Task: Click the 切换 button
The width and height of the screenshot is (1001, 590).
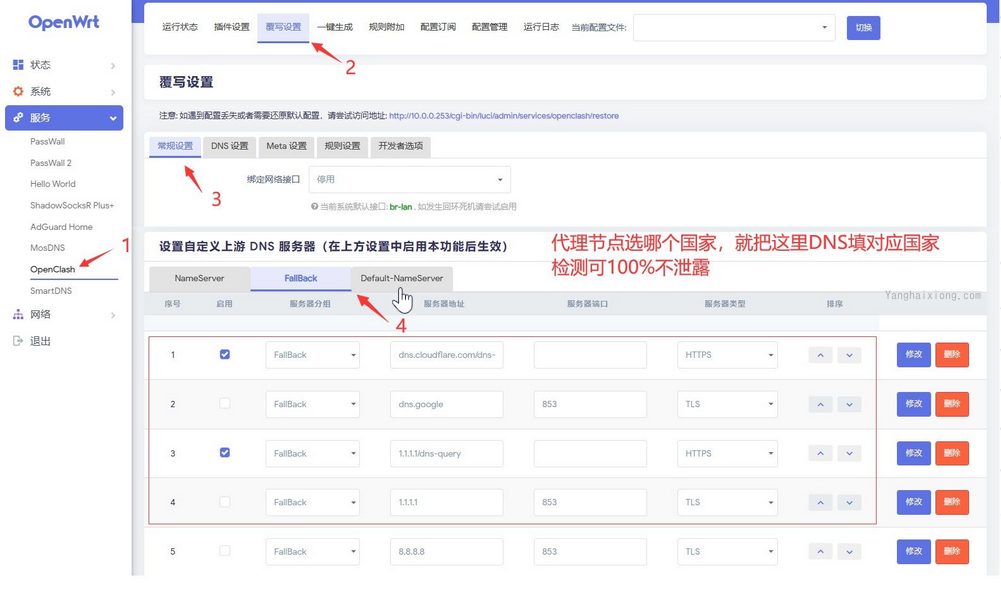Action: click(x=864, y=27)
